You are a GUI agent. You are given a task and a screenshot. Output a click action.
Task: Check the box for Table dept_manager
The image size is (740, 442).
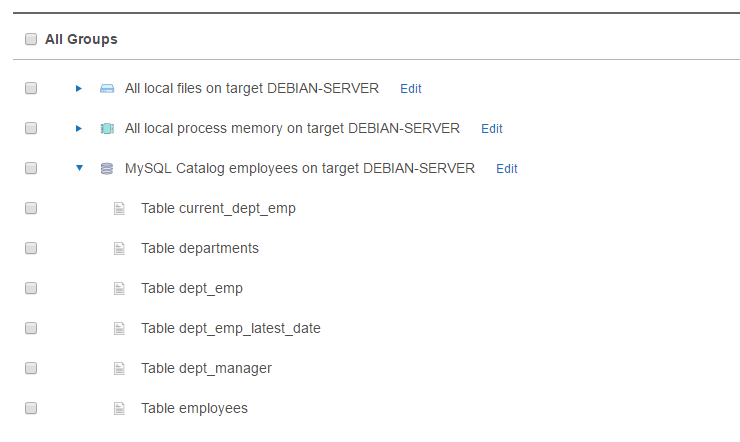(x=31, y=368)
